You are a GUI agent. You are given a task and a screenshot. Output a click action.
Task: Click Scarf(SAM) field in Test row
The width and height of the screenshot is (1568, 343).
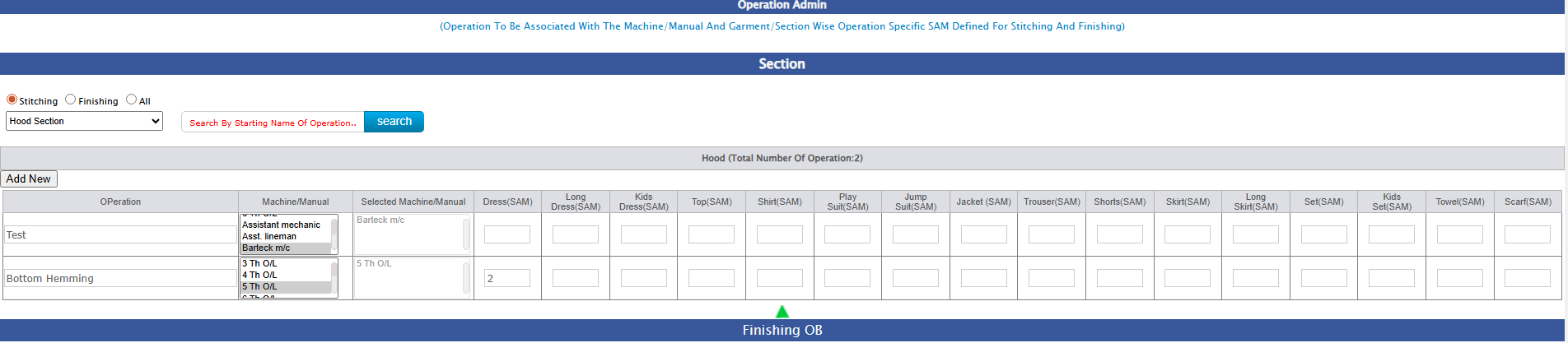pos(1528,234)
